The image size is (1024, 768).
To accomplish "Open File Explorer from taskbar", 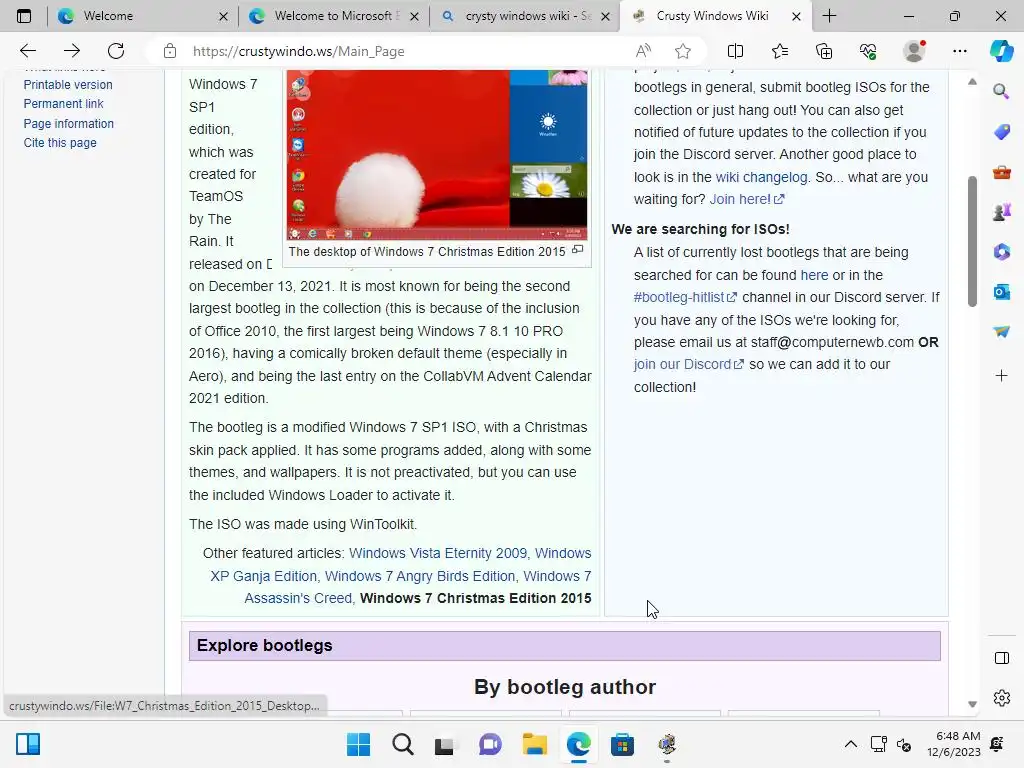I will point(534,744).
